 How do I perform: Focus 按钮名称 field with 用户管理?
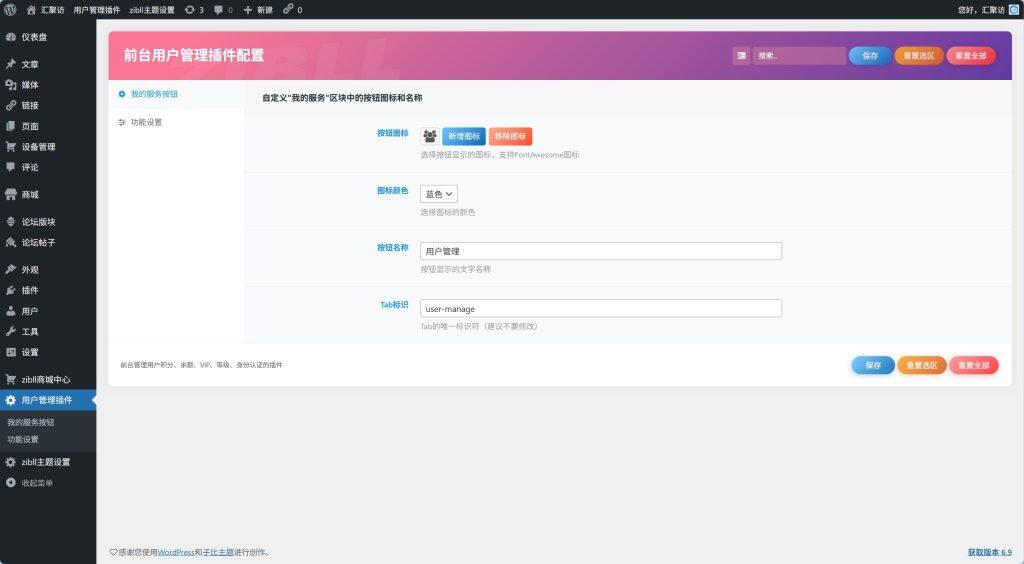(x=601, y=251)
